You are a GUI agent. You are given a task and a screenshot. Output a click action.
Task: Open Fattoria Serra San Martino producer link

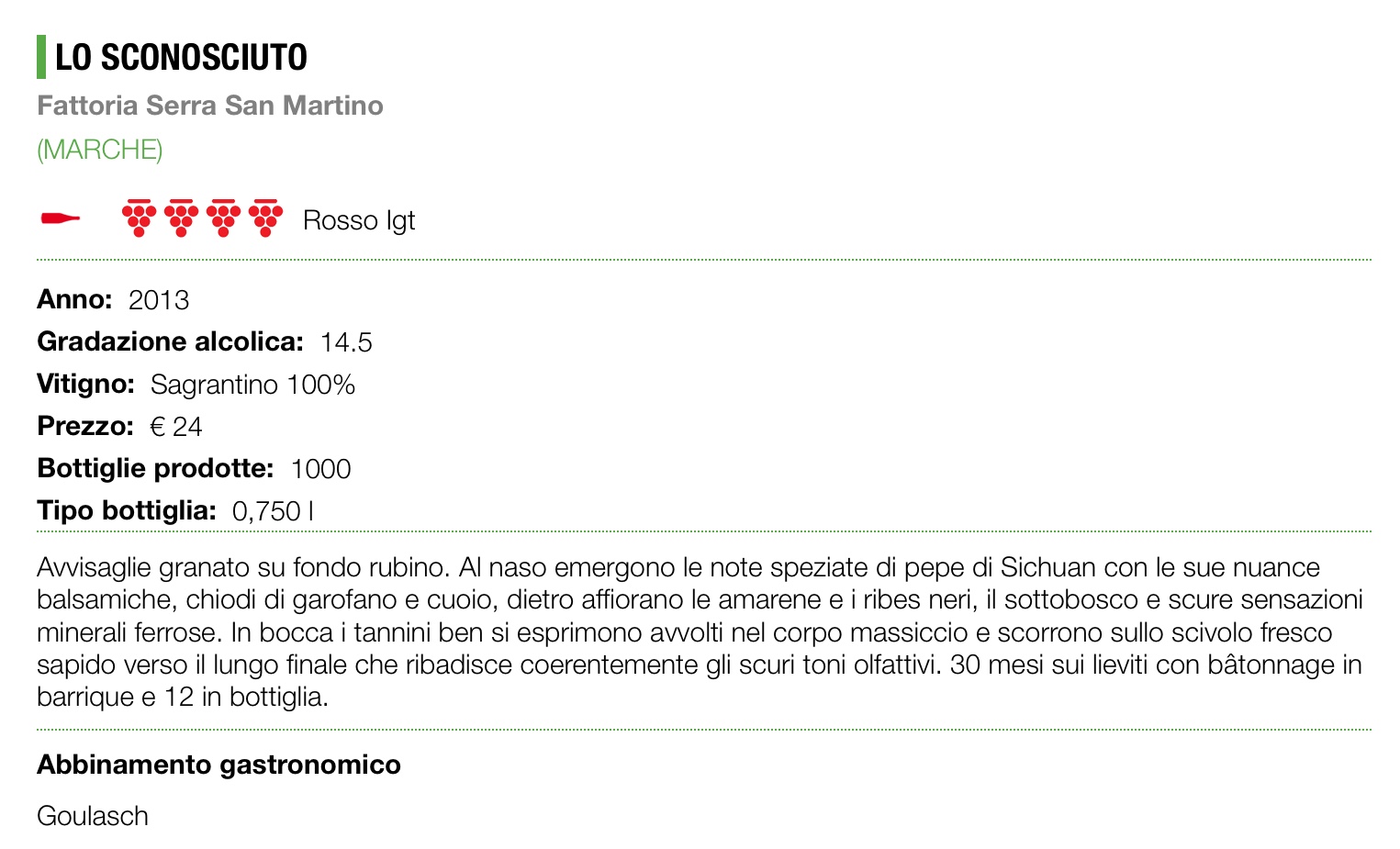point(210,106)
